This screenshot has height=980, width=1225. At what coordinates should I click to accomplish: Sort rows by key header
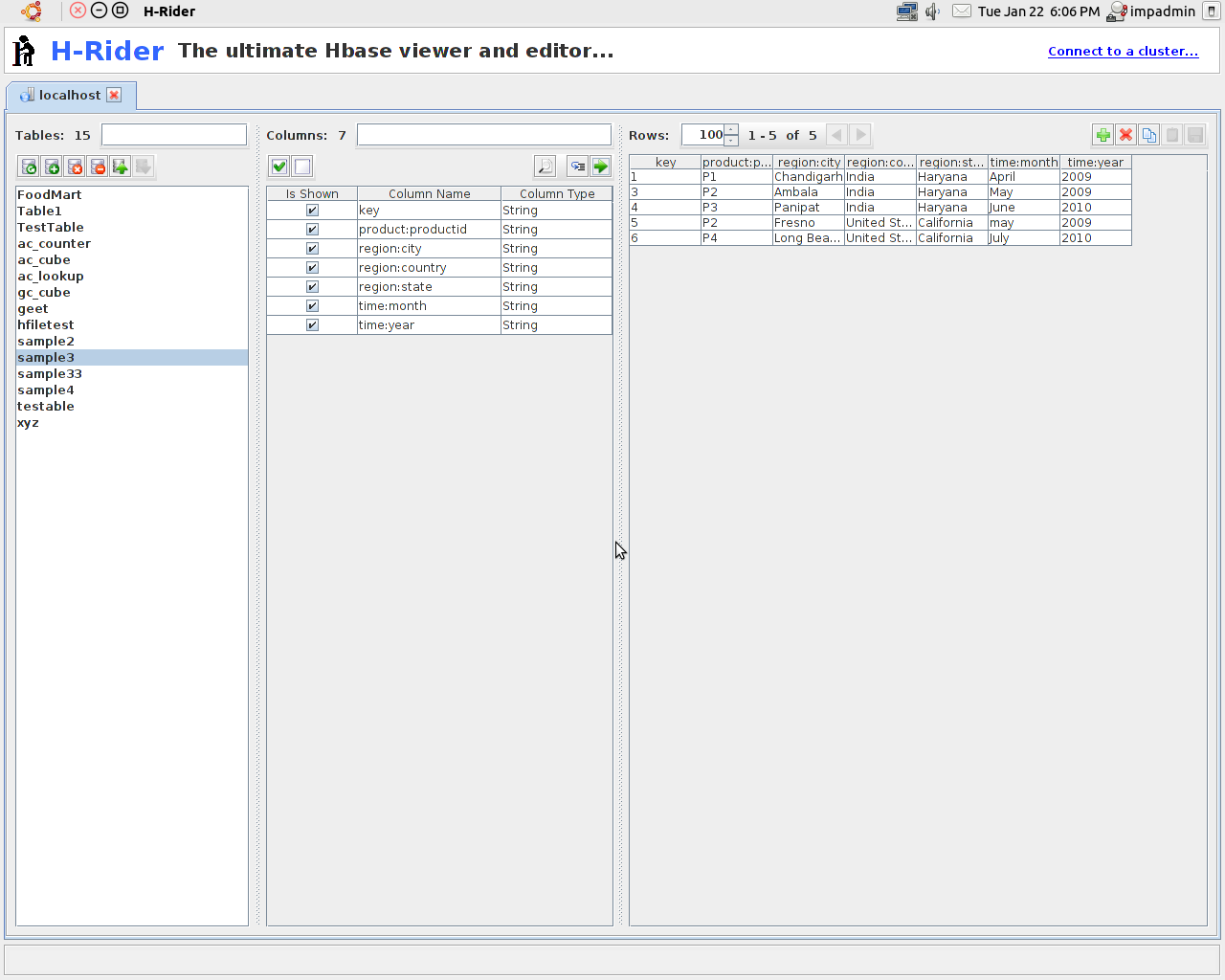(665, 162)
